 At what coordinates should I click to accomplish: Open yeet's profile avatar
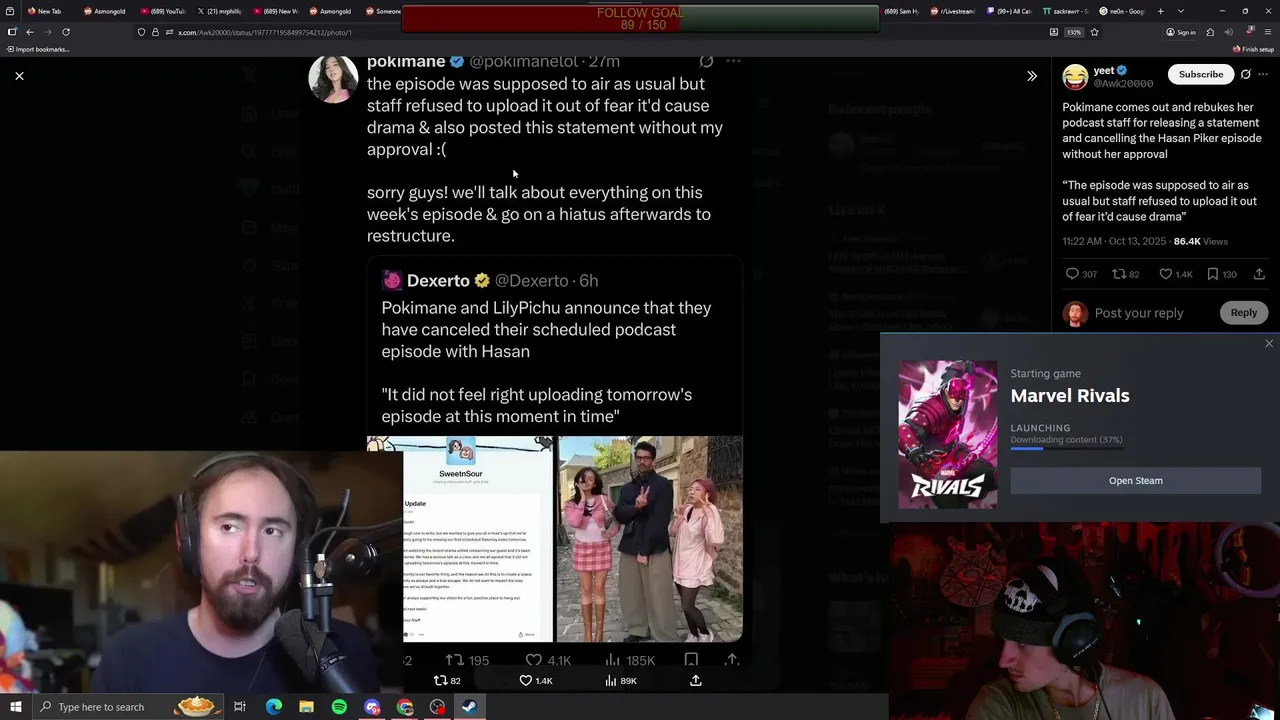pos(1075,76)
